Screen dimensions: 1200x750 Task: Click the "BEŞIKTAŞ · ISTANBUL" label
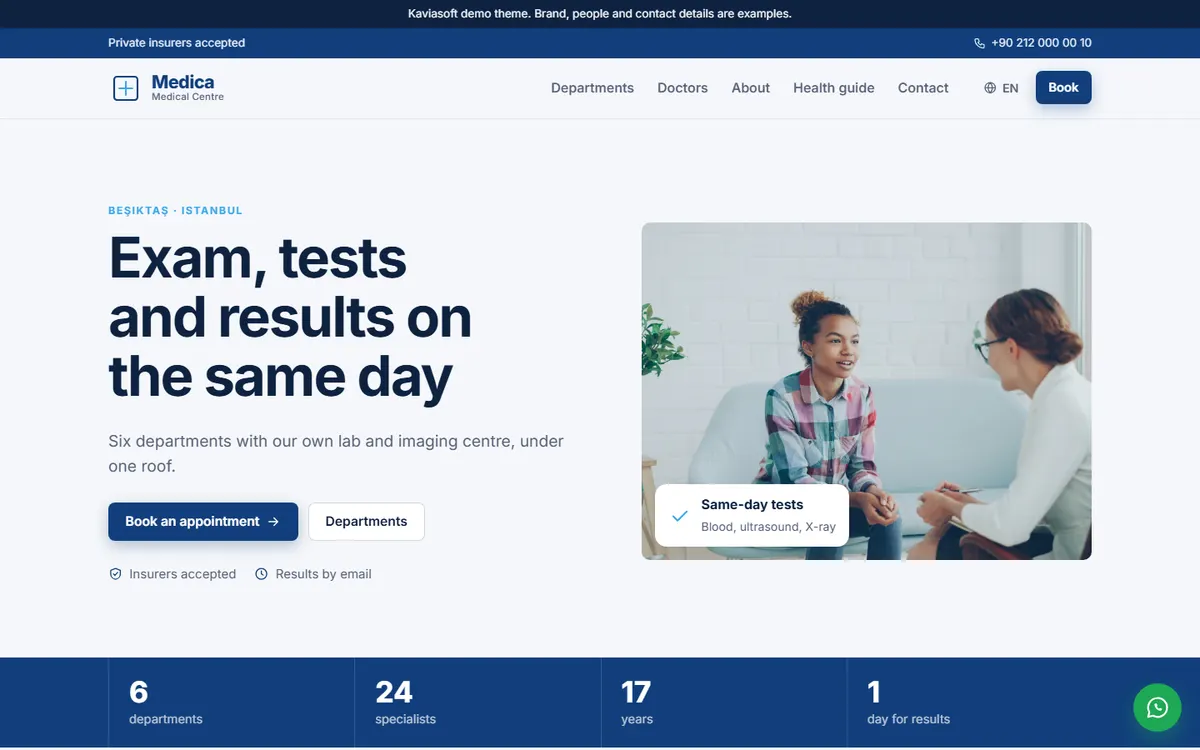[x=175, y=211]
